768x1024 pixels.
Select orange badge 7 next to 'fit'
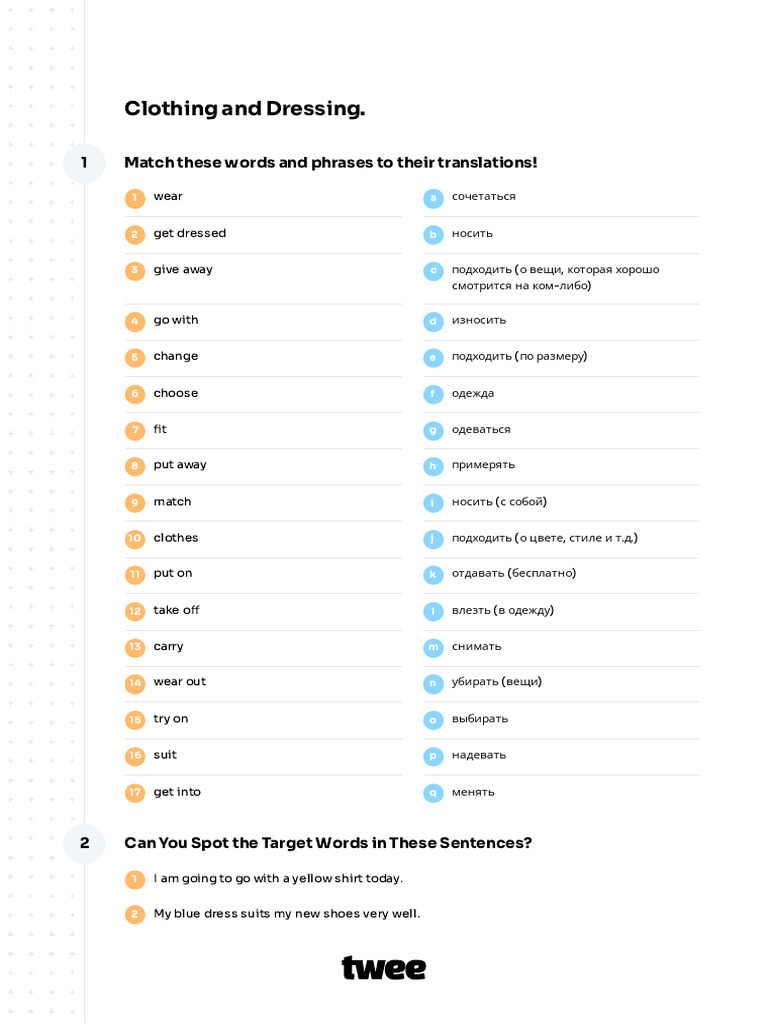tap(135, 430)
